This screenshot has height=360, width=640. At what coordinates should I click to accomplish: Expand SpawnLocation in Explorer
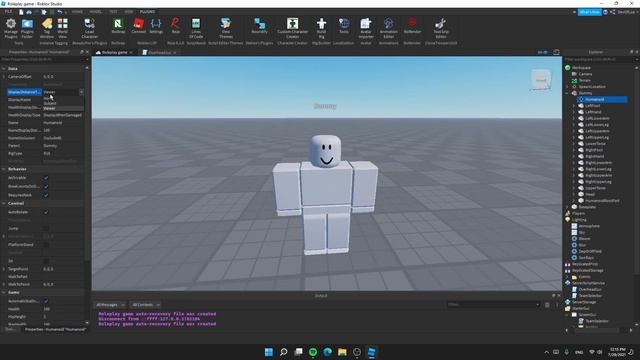coord(567,87)
